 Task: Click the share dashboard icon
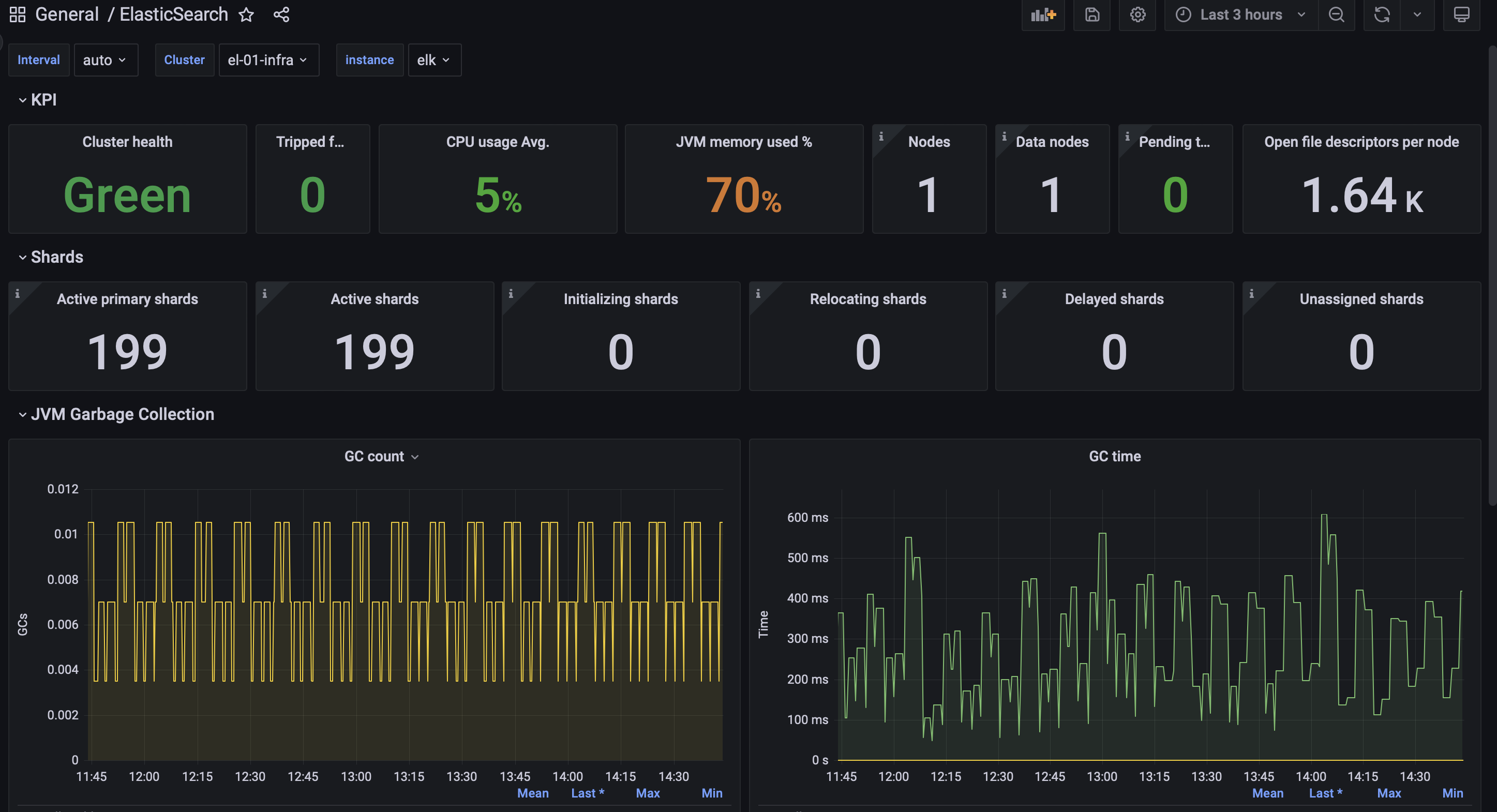tap(281, 14)
